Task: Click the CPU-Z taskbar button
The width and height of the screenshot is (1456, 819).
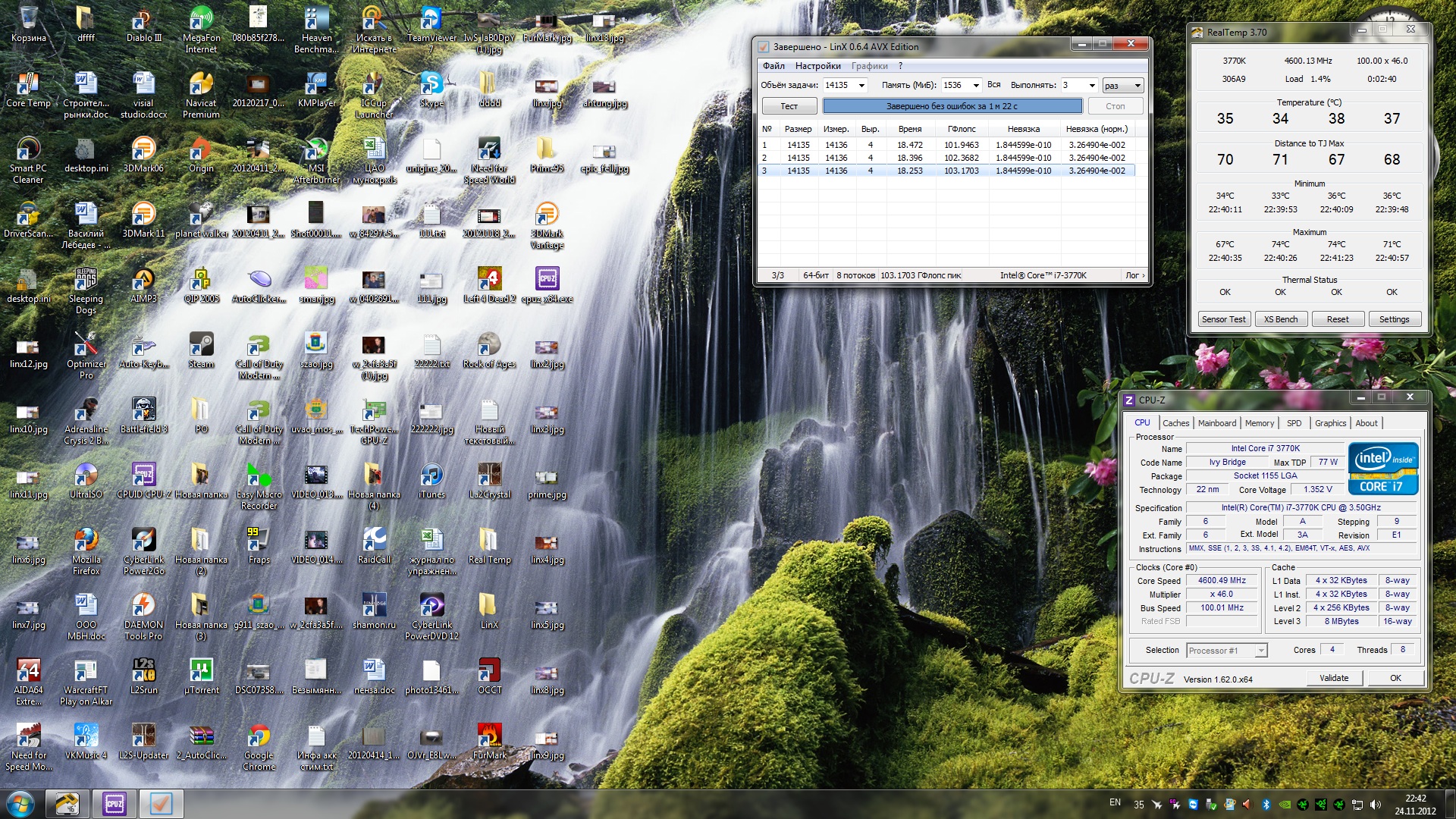Action: [115, 804]
